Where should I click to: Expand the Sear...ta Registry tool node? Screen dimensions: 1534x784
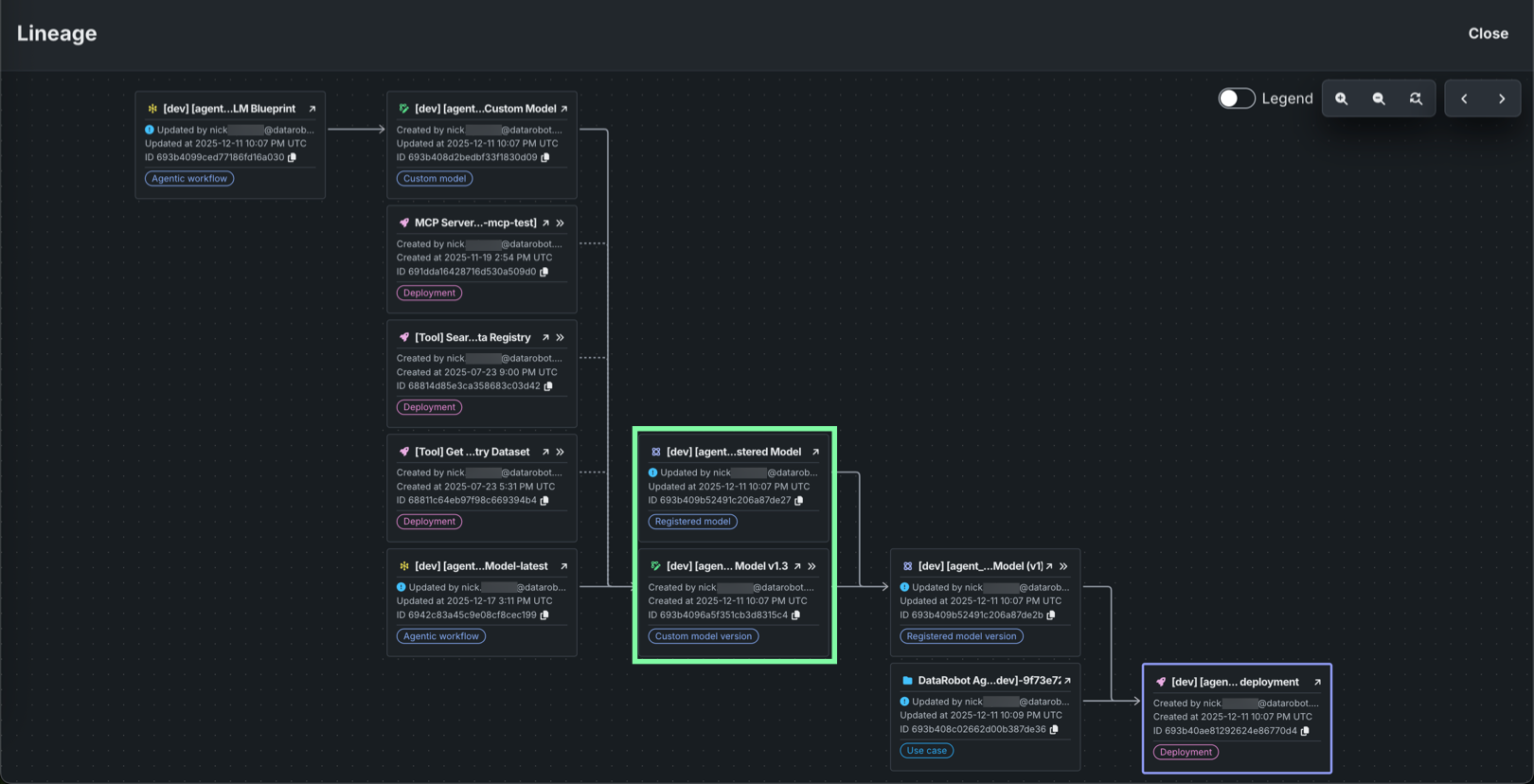[x=561, y=338]
